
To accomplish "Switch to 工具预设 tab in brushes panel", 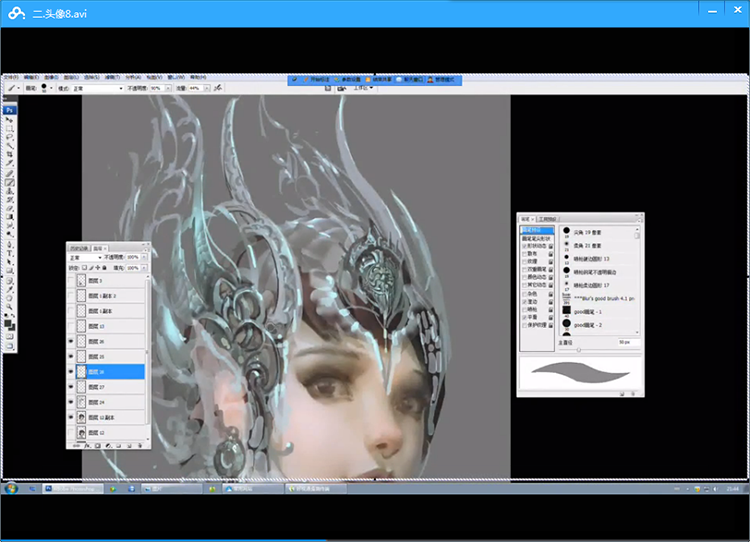I will (x=548, y=219).
